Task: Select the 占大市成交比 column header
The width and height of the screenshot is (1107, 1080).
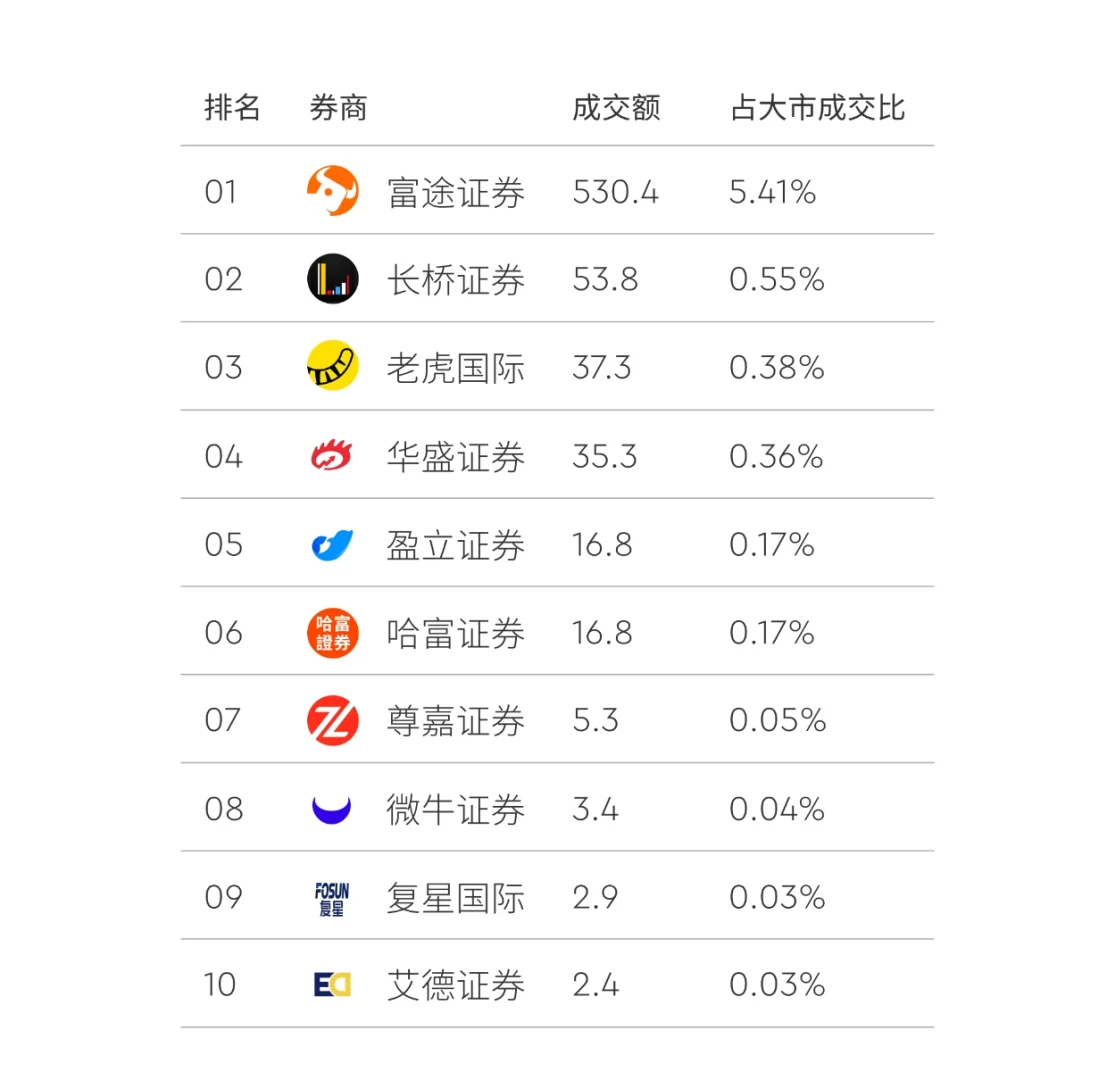Action: [x=817, y=108]
